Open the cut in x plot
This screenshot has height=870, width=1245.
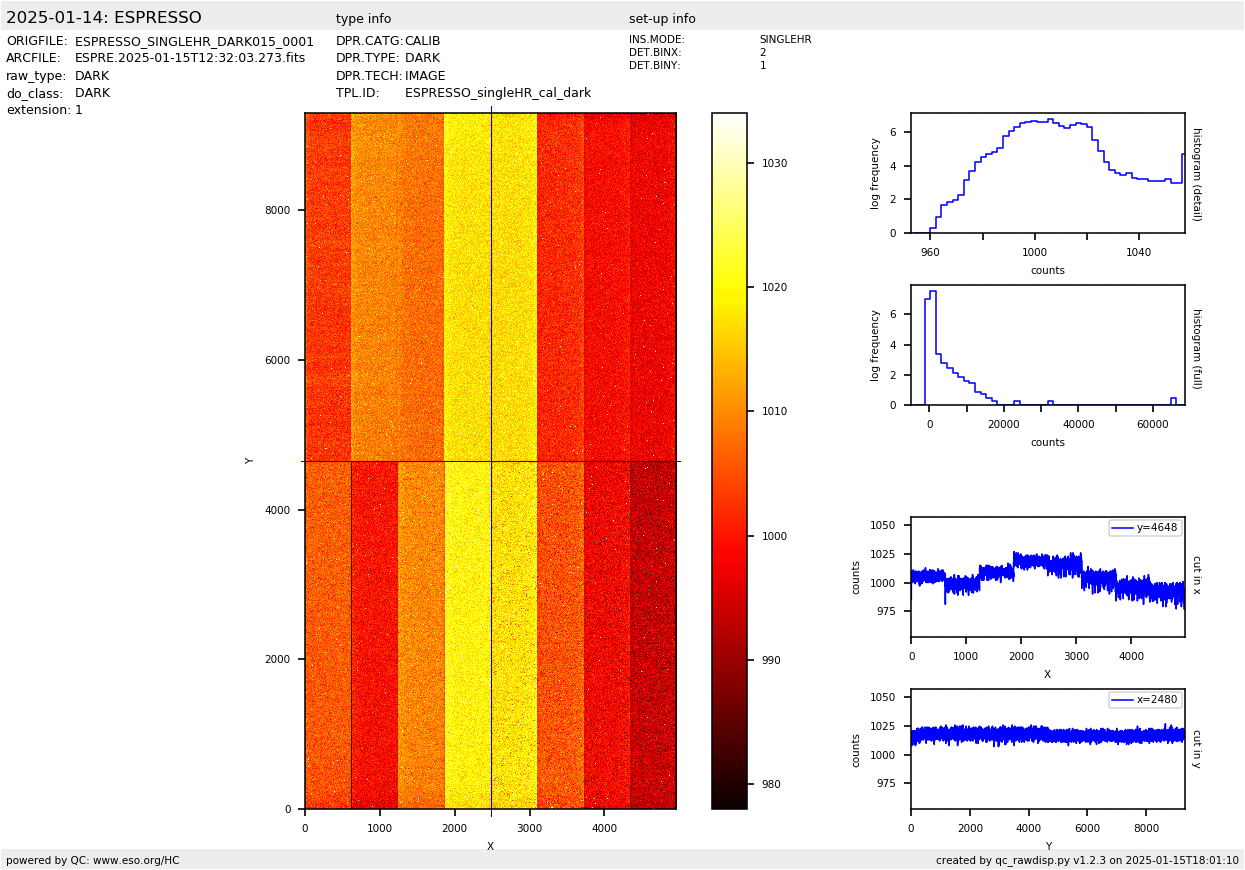[1047, 577]
